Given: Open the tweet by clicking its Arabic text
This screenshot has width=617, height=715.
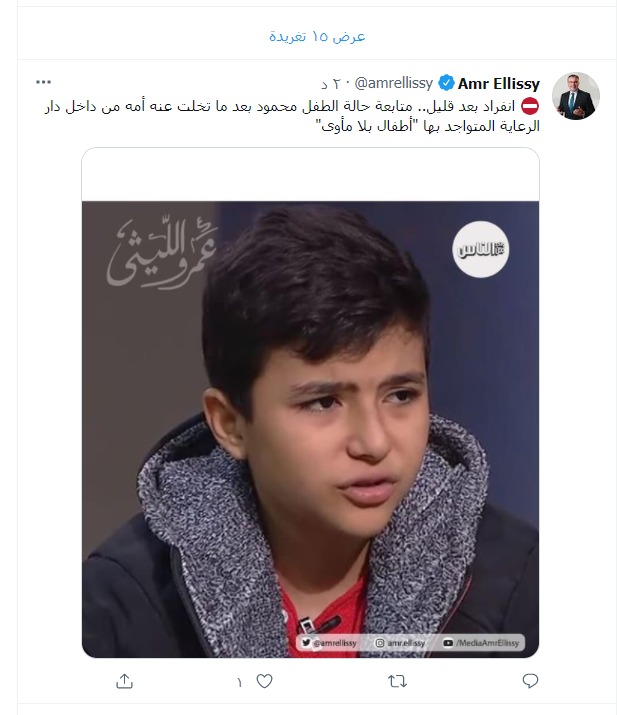Looking at the screenshot, I should (292, 116).
